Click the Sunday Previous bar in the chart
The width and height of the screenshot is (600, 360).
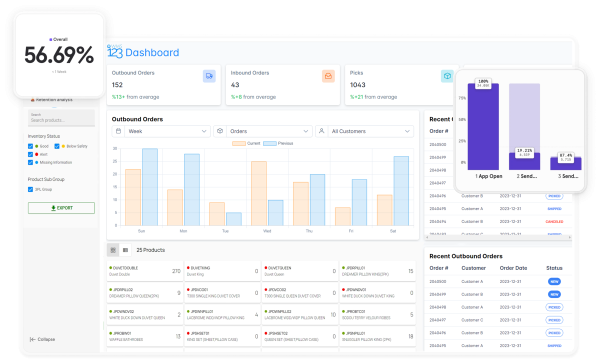coord(150,187)
